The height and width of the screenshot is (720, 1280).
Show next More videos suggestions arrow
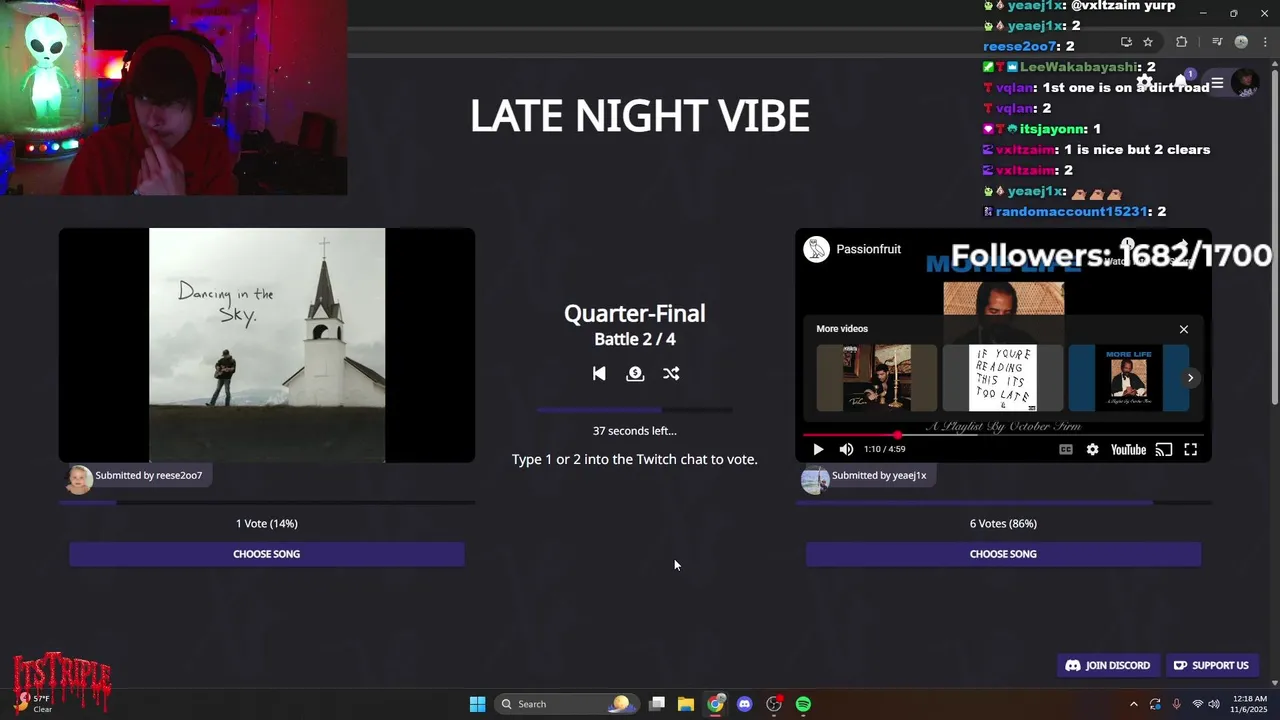point(1190,378)
